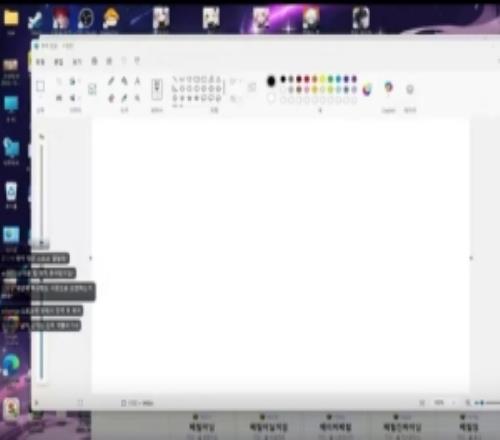Open the line Size selector
The image size is (500, 440).
coord(252,87)
